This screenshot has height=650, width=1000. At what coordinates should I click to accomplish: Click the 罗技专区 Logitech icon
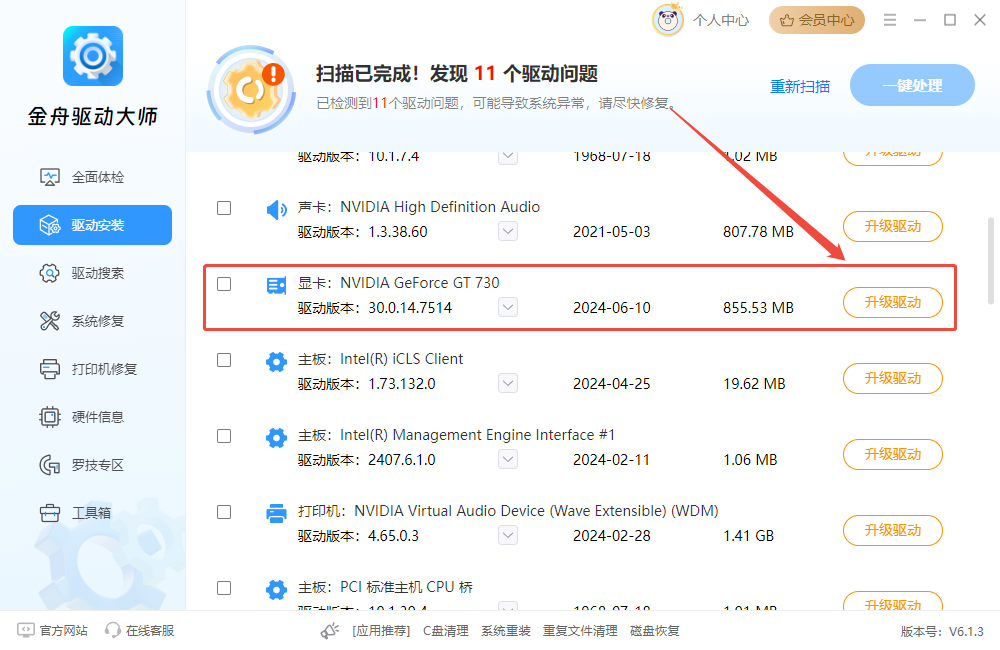pyautogui.click(x=50, y=465)
